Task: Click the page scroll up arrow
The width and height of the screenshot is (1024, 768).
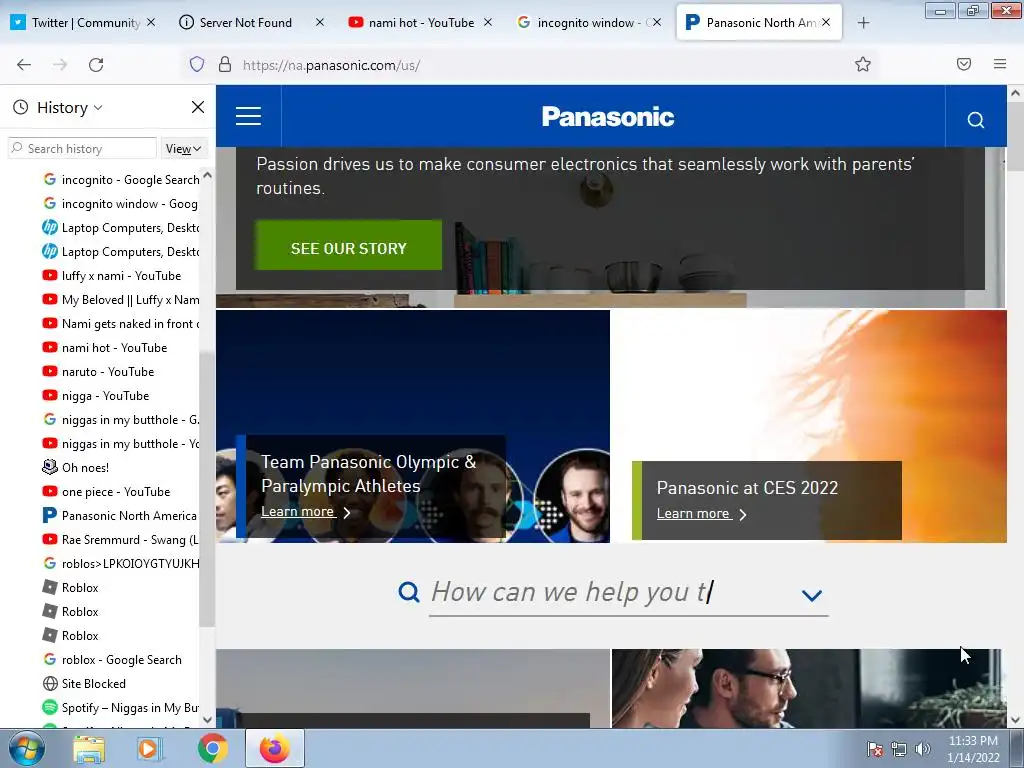Action: pos(1015,93)
